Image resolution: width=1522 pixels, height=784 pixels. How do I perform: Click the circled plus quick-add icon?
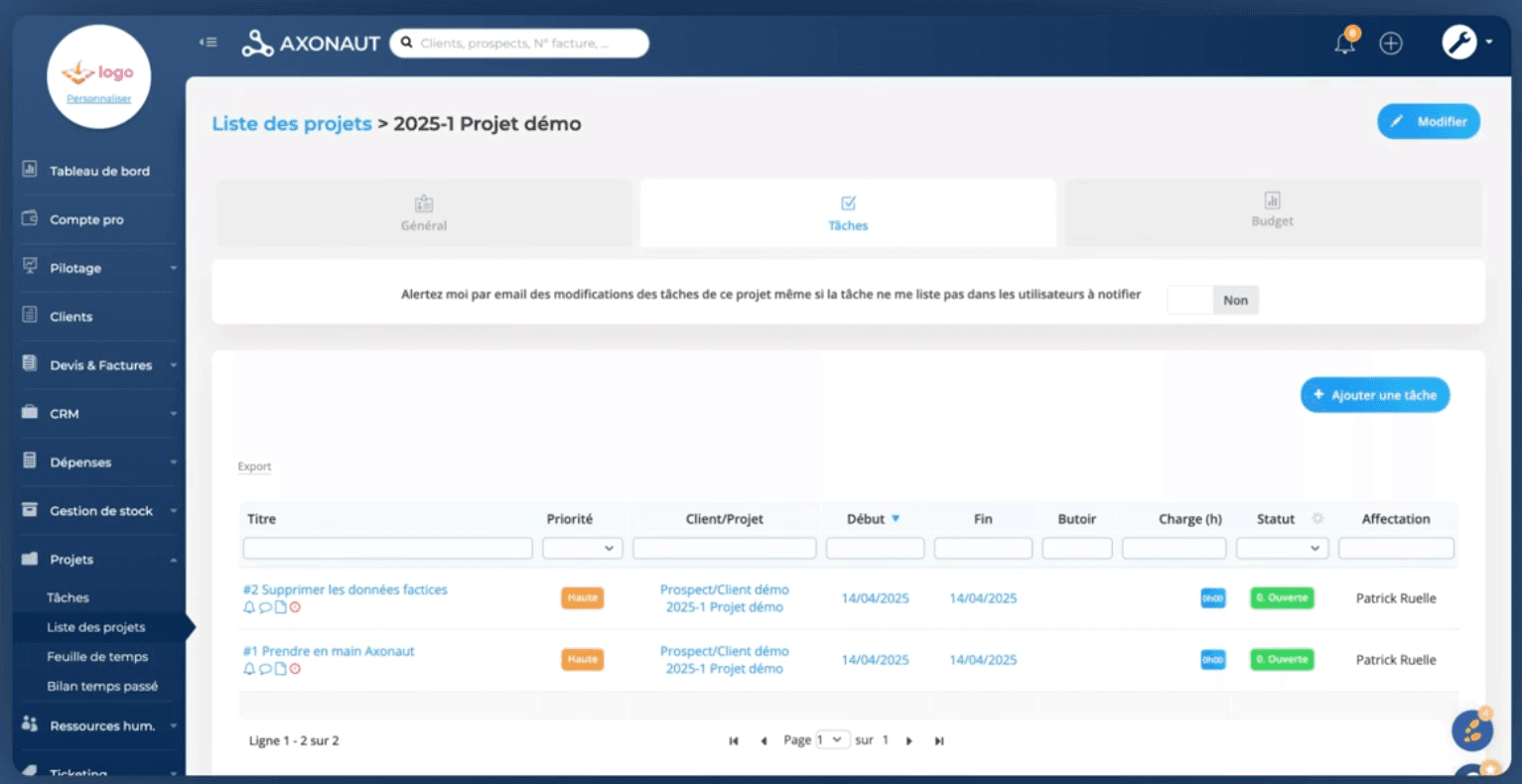[x=1391, y=44]
